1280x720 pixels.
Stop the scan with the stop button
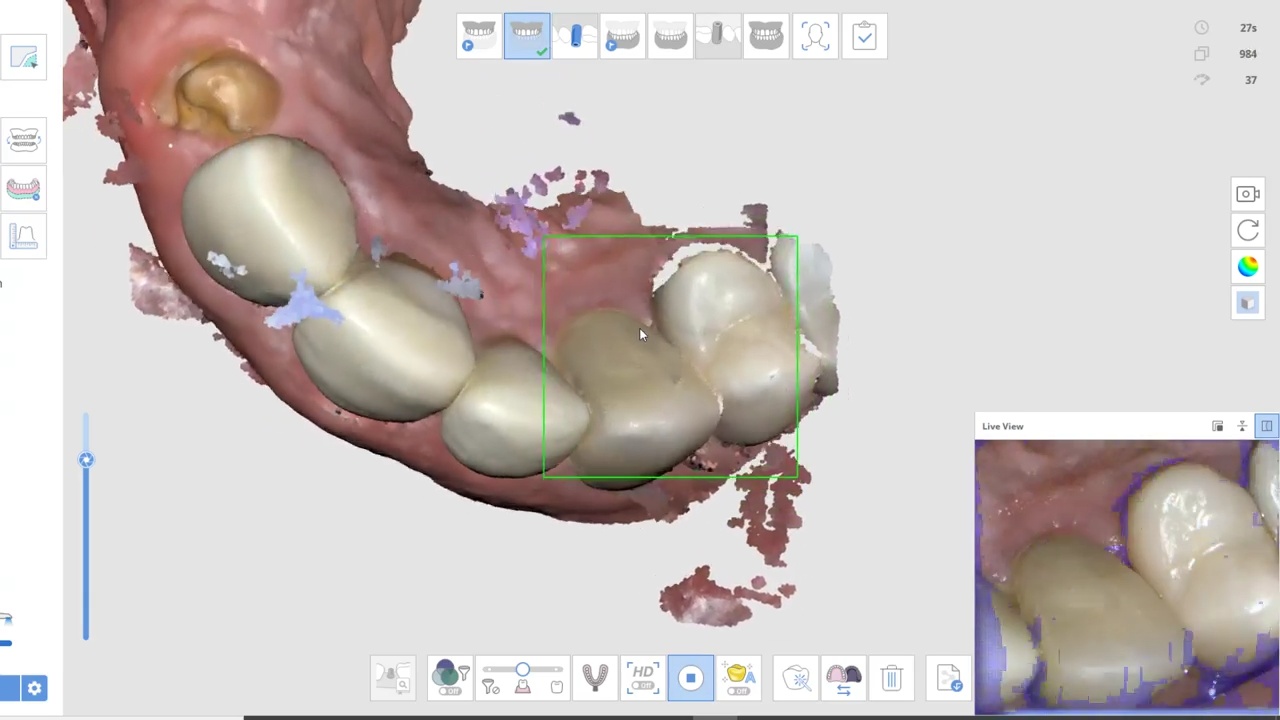(x=691, y=678)
